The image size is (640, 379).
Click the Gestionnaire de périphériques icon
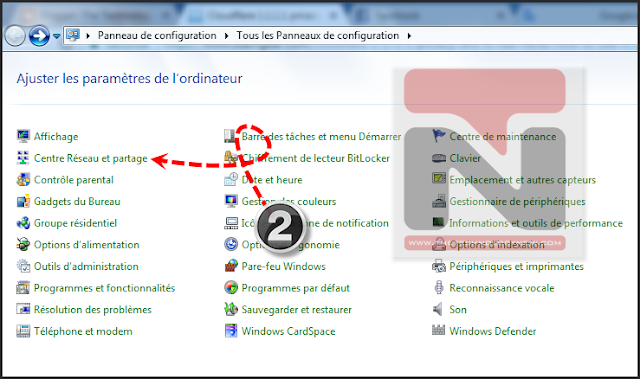[x=439, y=201]
